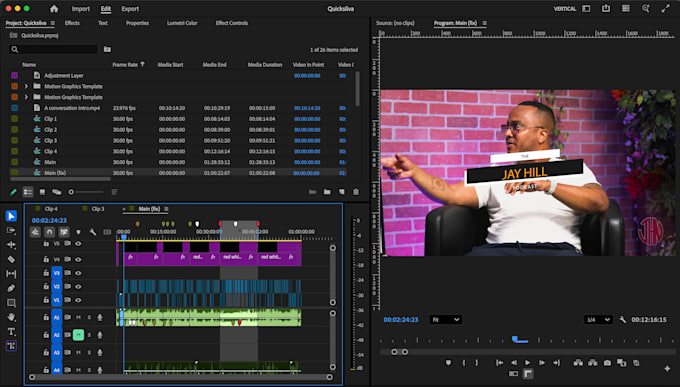This screenshot has width=680, height=387.
Task: Click the Play button in Program monitor
Action: [x=528, y=363]
